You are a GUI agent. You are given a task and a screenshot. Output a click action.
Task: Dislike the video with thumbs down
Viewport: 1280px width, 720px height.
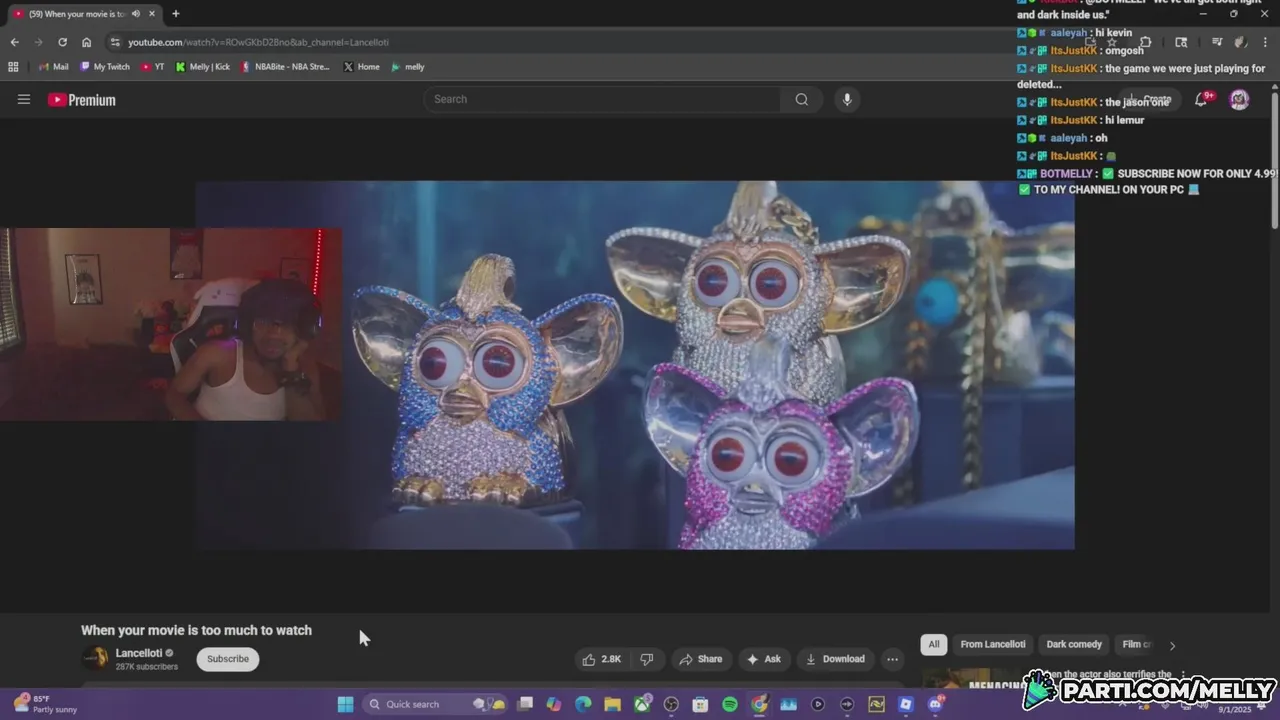(647, 659)
